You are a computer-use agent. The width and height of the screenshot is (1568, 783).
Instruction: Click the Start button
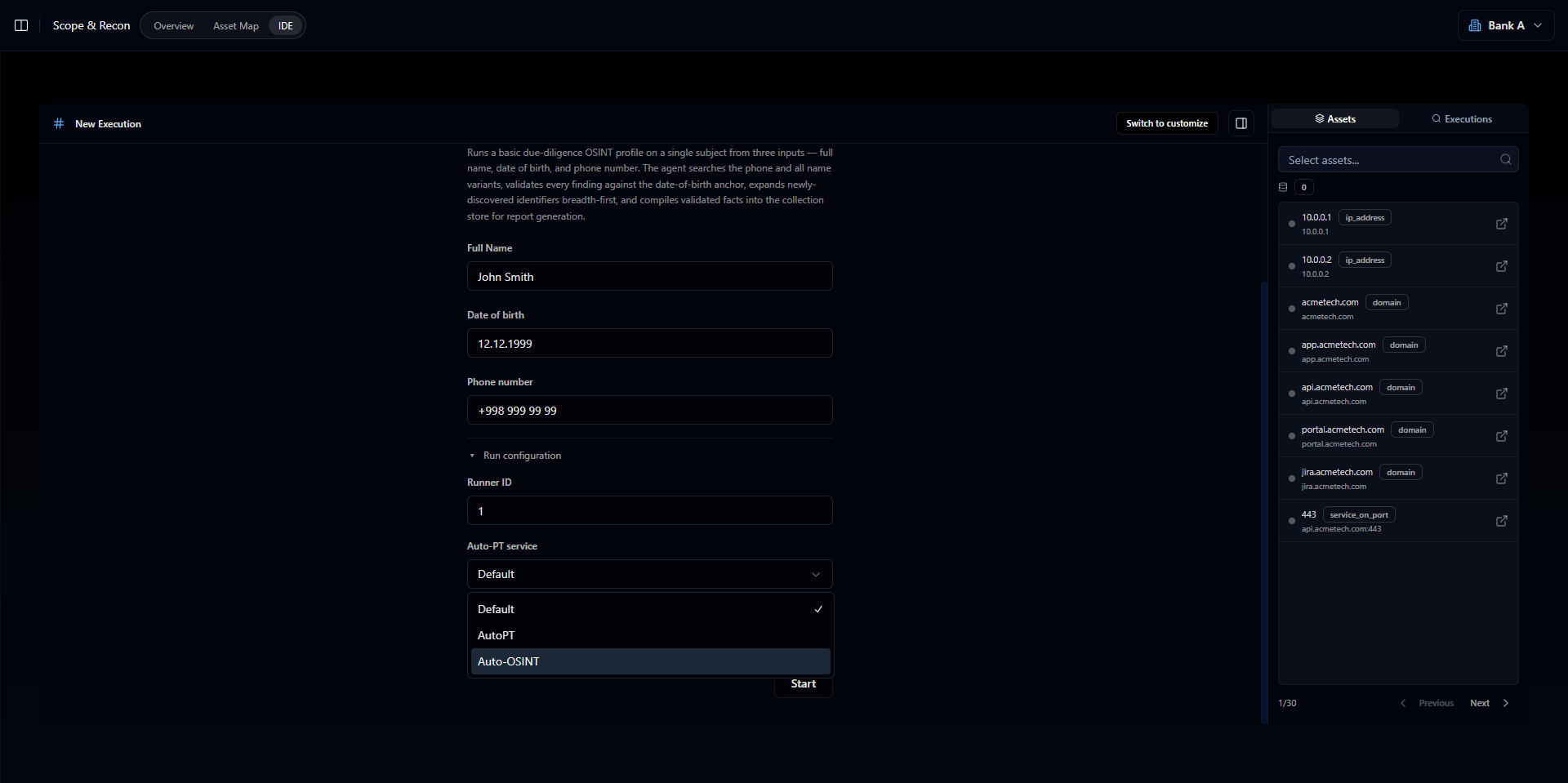pyautogui.click(x=804, y=684)
